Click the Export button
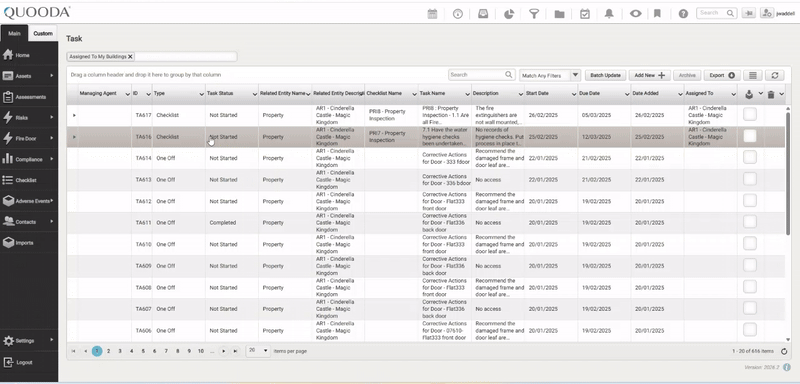 point(722,75)
